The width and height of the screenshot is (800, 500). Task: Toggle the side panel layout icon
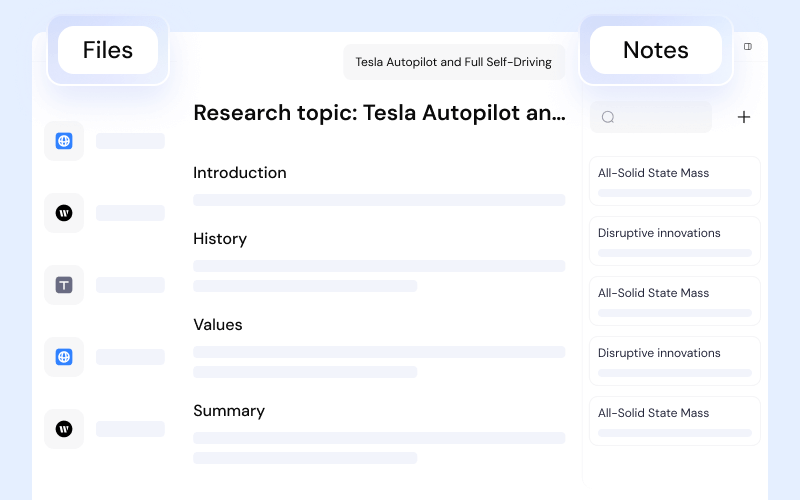coord(747,46)
